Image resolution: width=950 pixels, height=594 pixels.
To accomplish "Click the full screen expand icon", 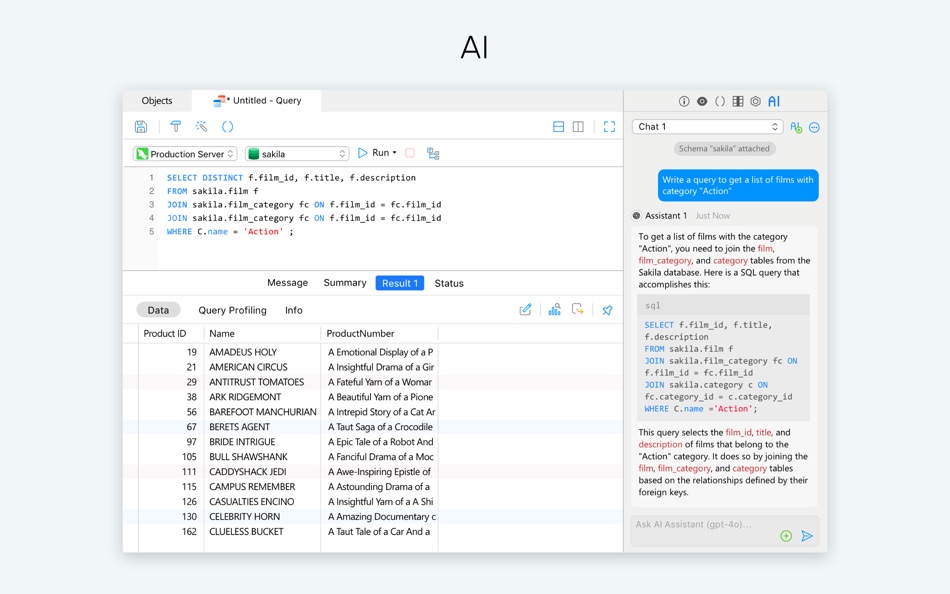I will (609, 126).
